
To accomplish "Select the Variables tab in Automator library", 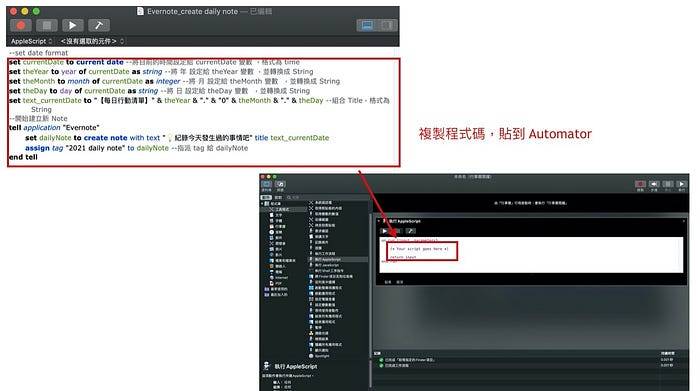I will tap(278, 197).
